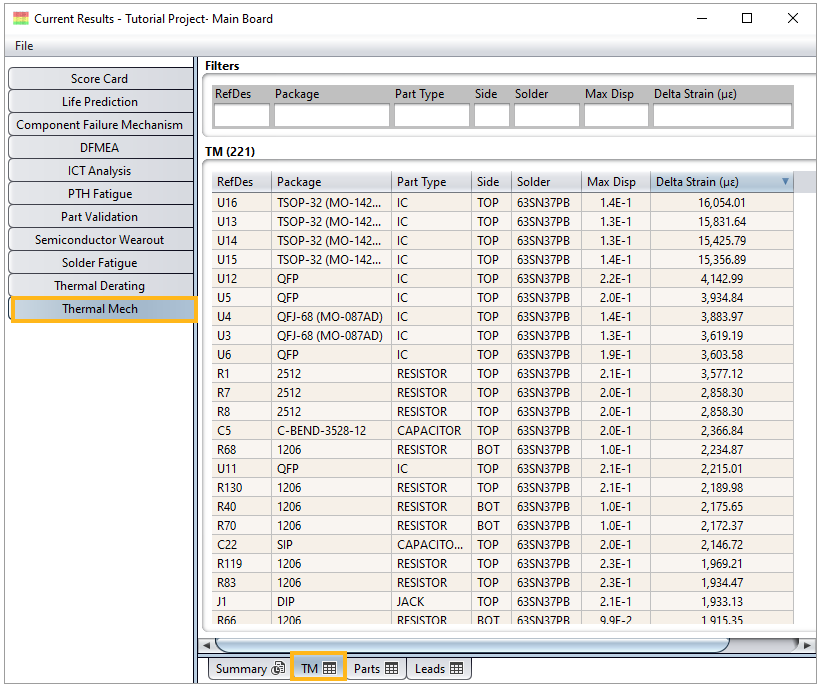
Task: Open the Thermal Derating results
Action: (99, 286)
